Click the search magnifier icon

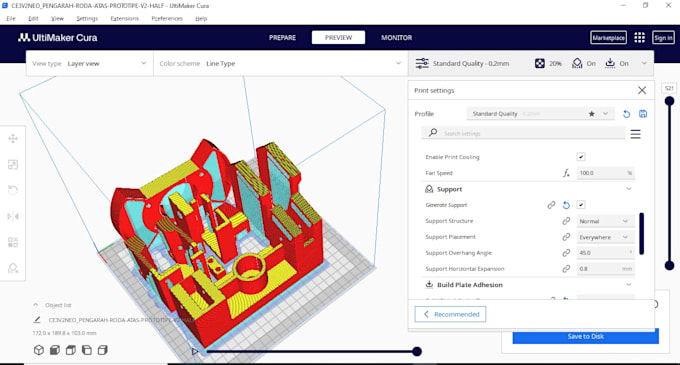(x=432, y=133)
